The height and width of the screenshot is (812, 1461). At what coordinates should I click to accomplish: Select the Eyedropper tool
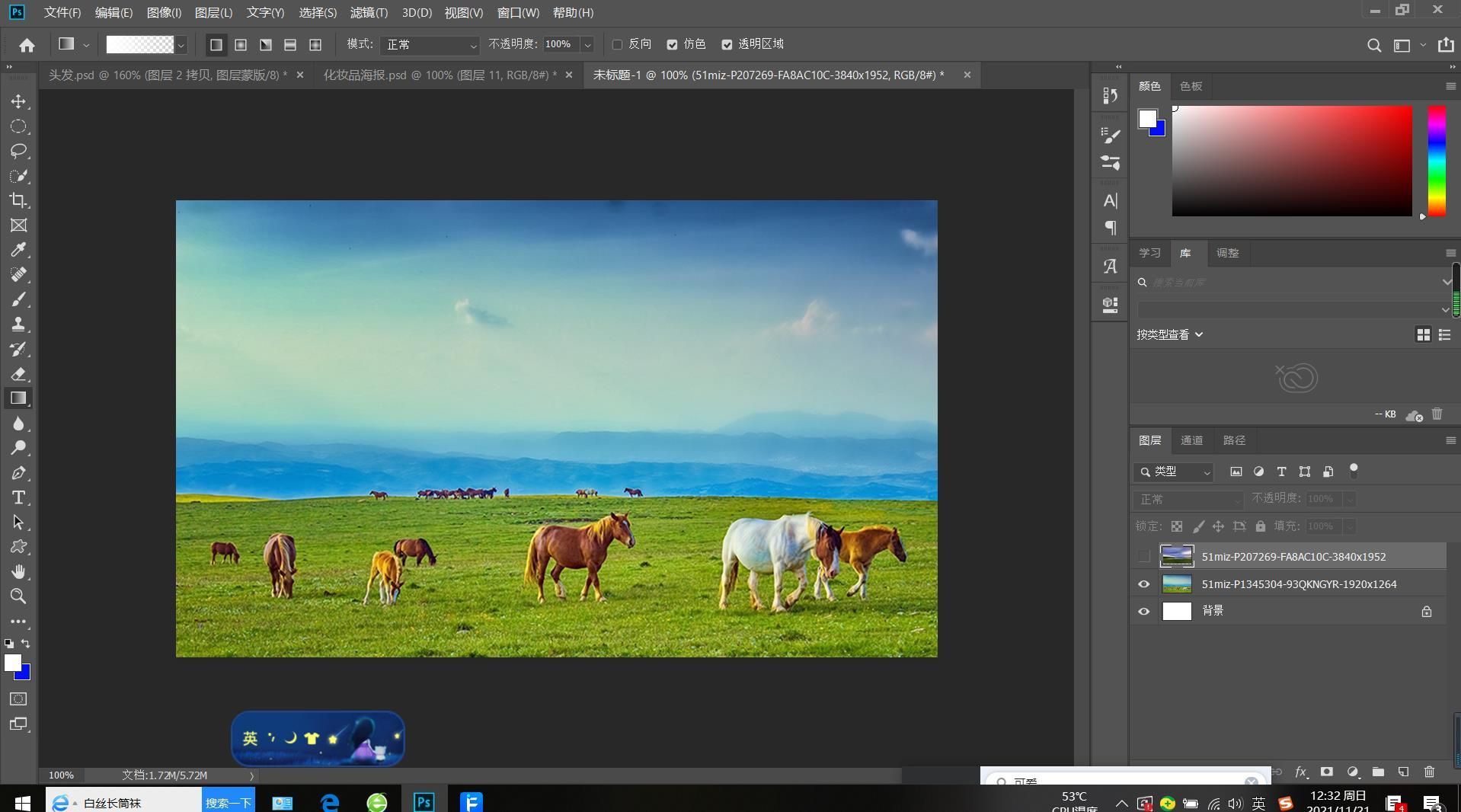[x=18, y=250]
